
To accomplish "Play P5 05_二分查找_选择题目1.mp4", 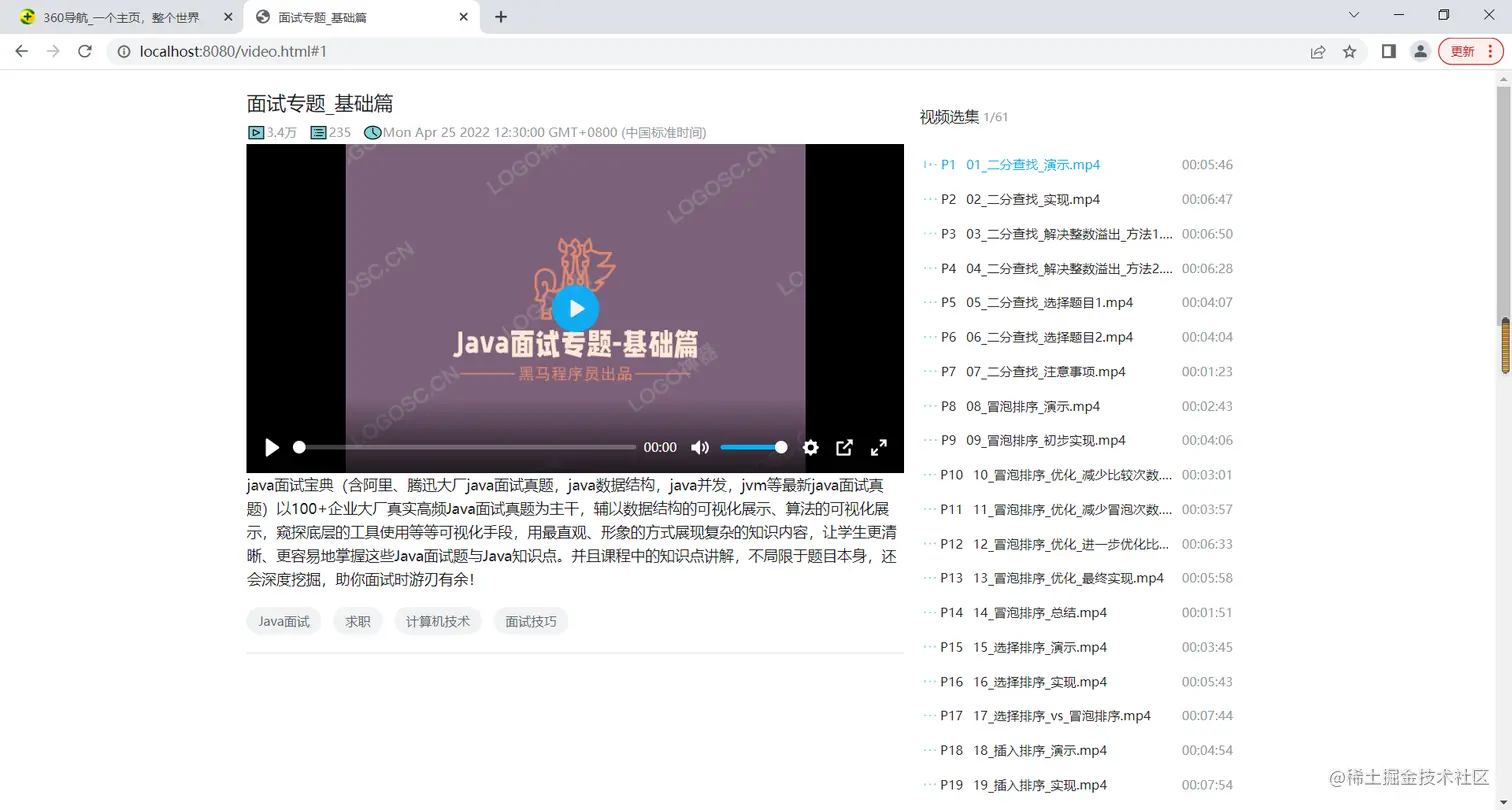I will click(1078, 302).
